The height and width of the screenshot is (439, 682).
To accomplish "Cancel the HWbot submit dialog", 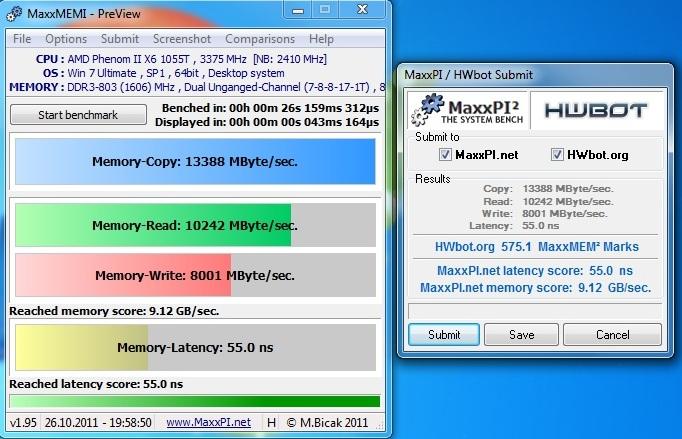I will pyautogui.click(x=612, y=335).
